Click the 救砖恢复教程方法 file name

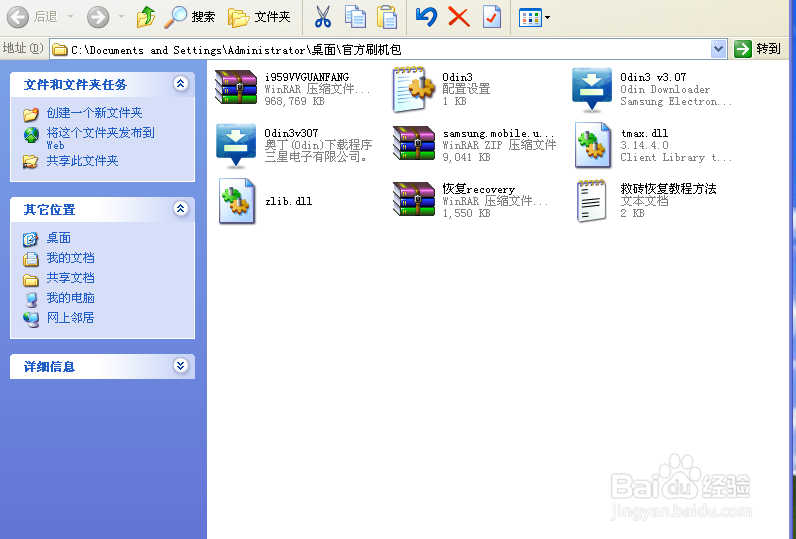pos(668,189)
